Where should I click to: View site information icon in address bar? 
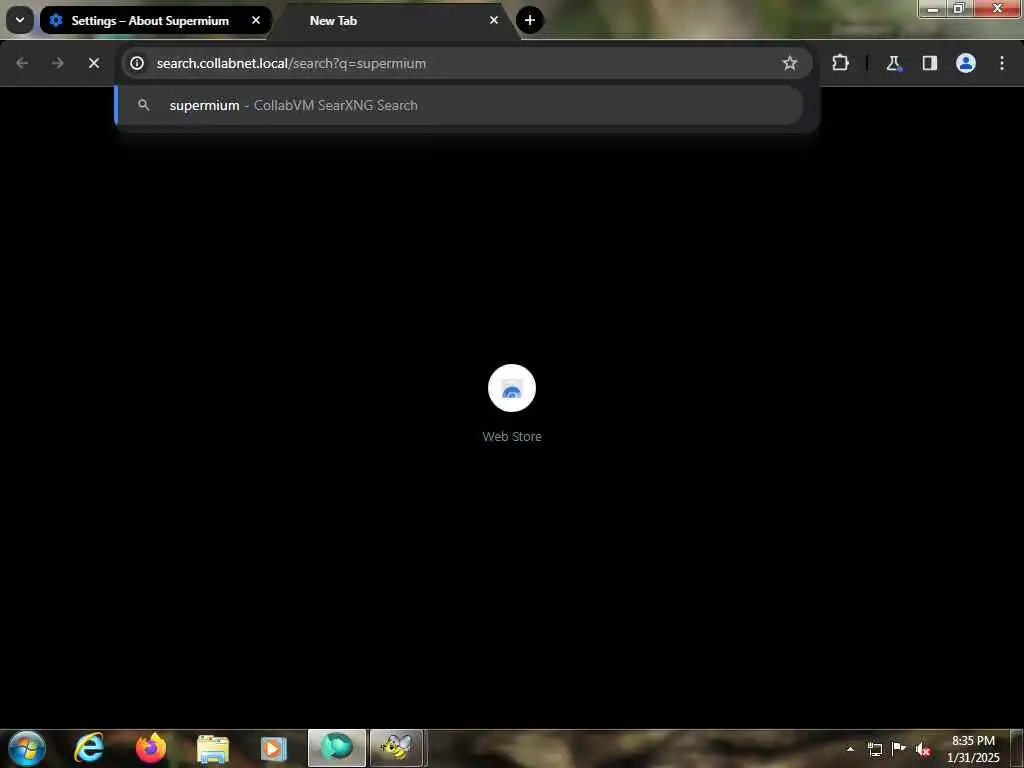coord(136,63)
